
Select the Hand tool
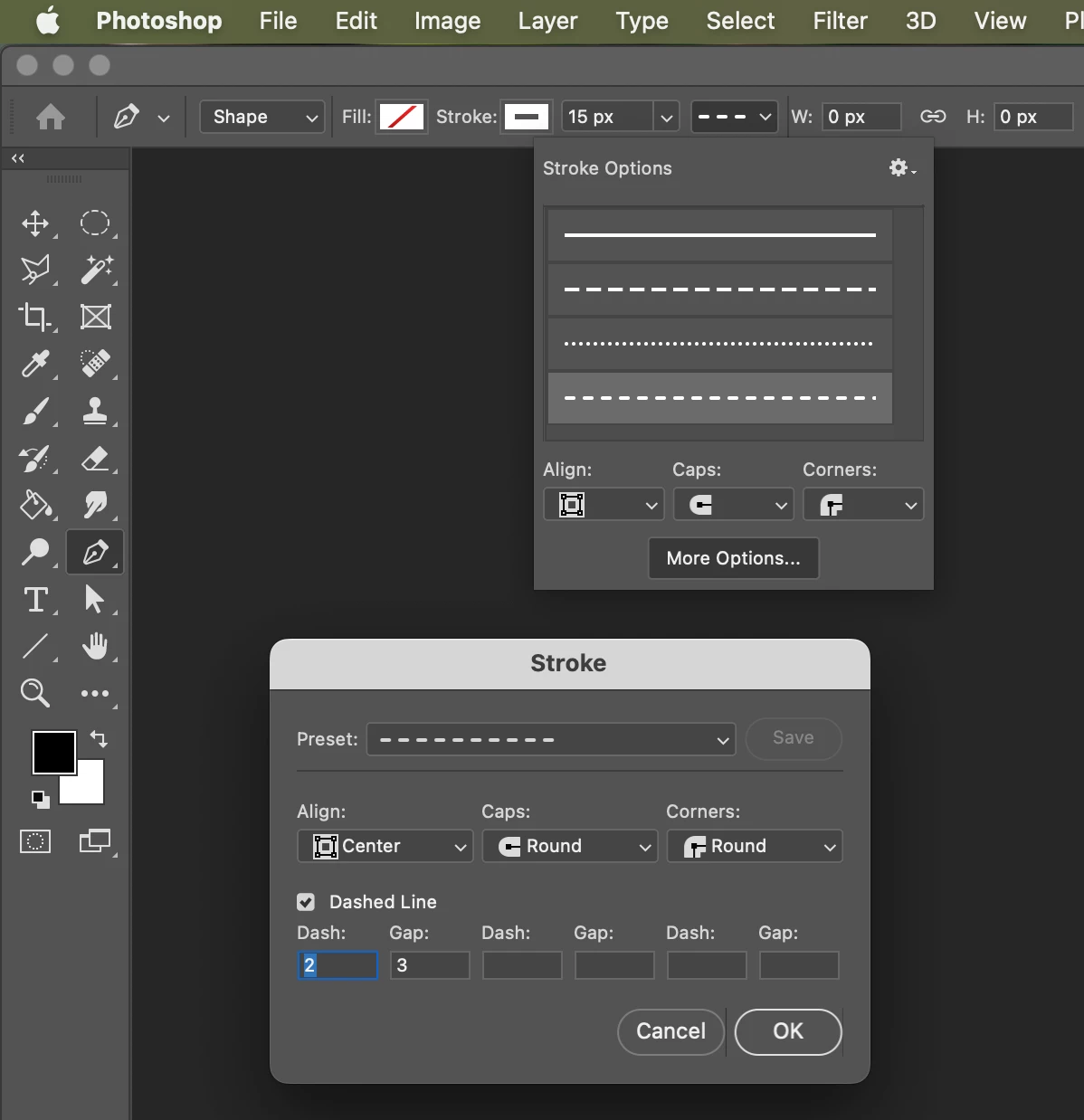pos(95,646)
